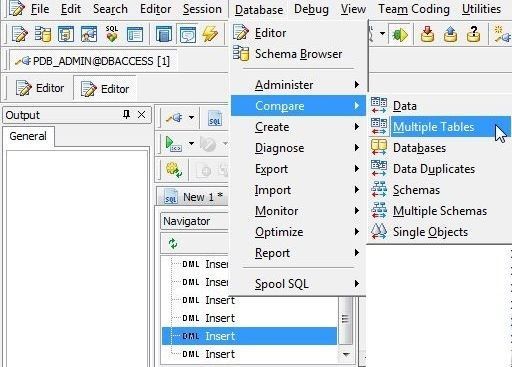The image size is (512, 367).
Task: Click the toolbar icon showing a person with a speech bubble
Action: click(89, 34)
